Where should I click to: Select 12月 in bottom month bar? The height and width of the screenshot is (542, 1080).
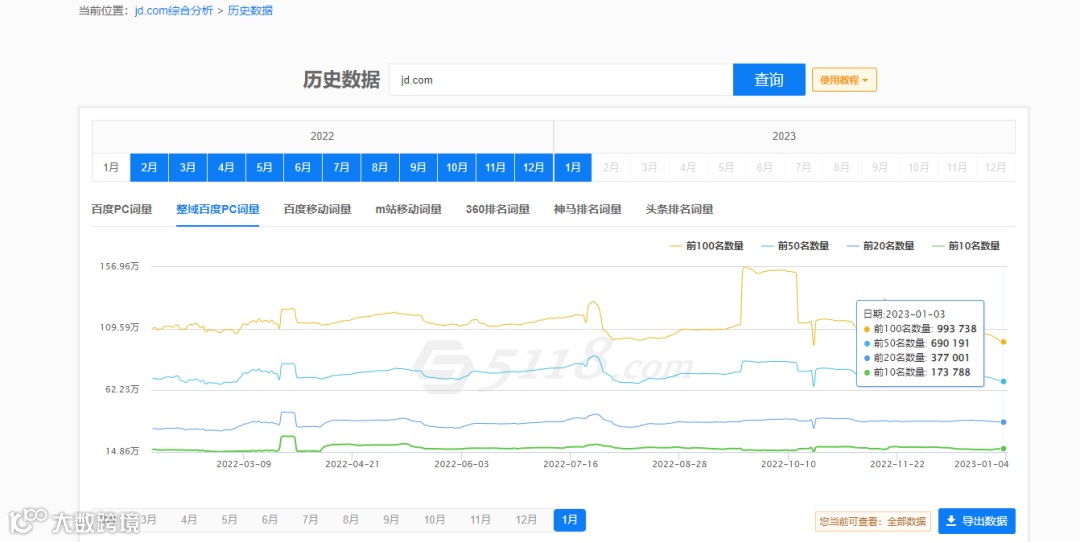(526, 520)
